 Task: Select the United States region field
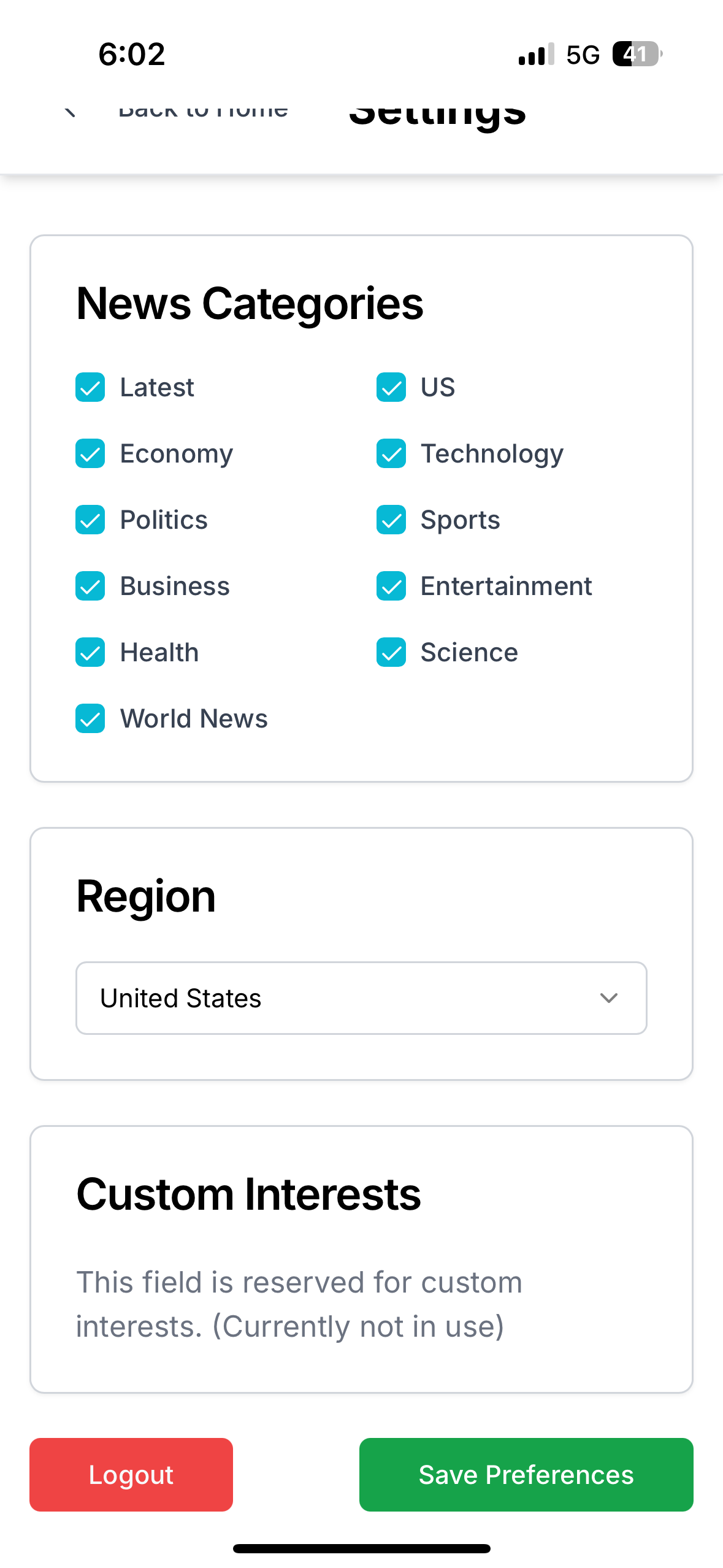click(x=361, y=998)
